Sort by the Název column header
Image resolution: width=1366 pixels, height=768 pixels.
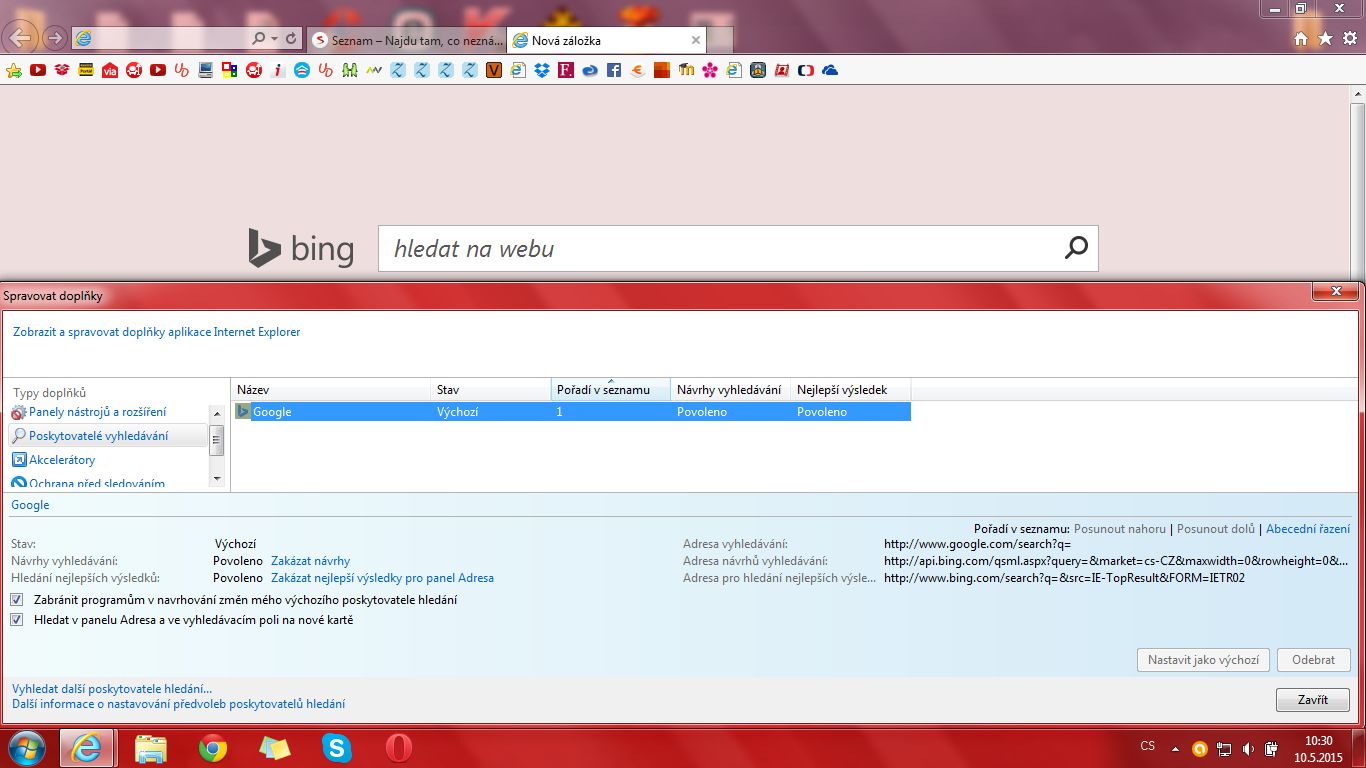[331, 390]
